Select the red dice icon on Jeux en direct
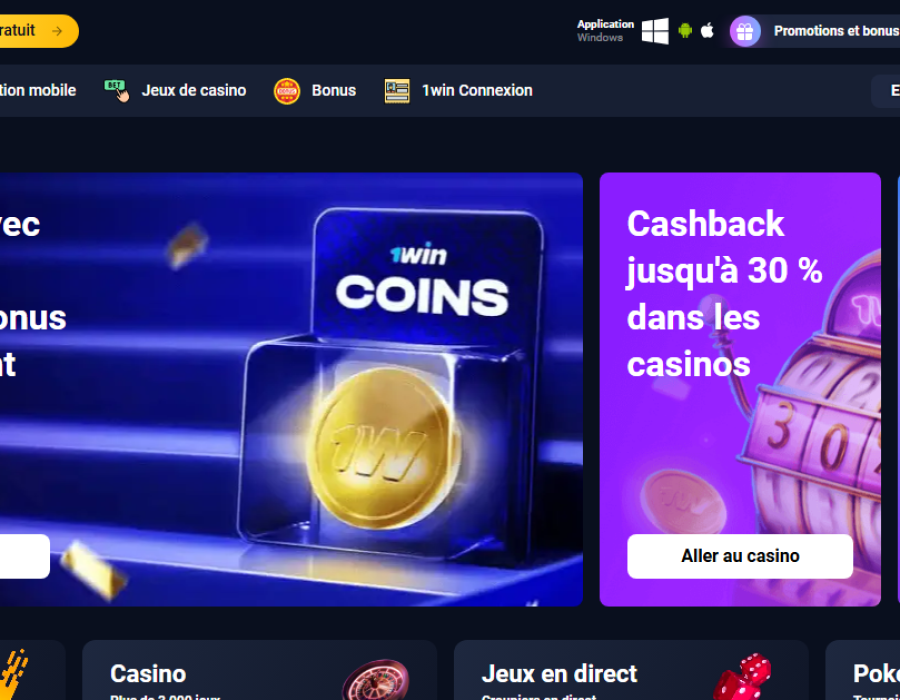Screen dimensions: 900x700 click(743, 677)
